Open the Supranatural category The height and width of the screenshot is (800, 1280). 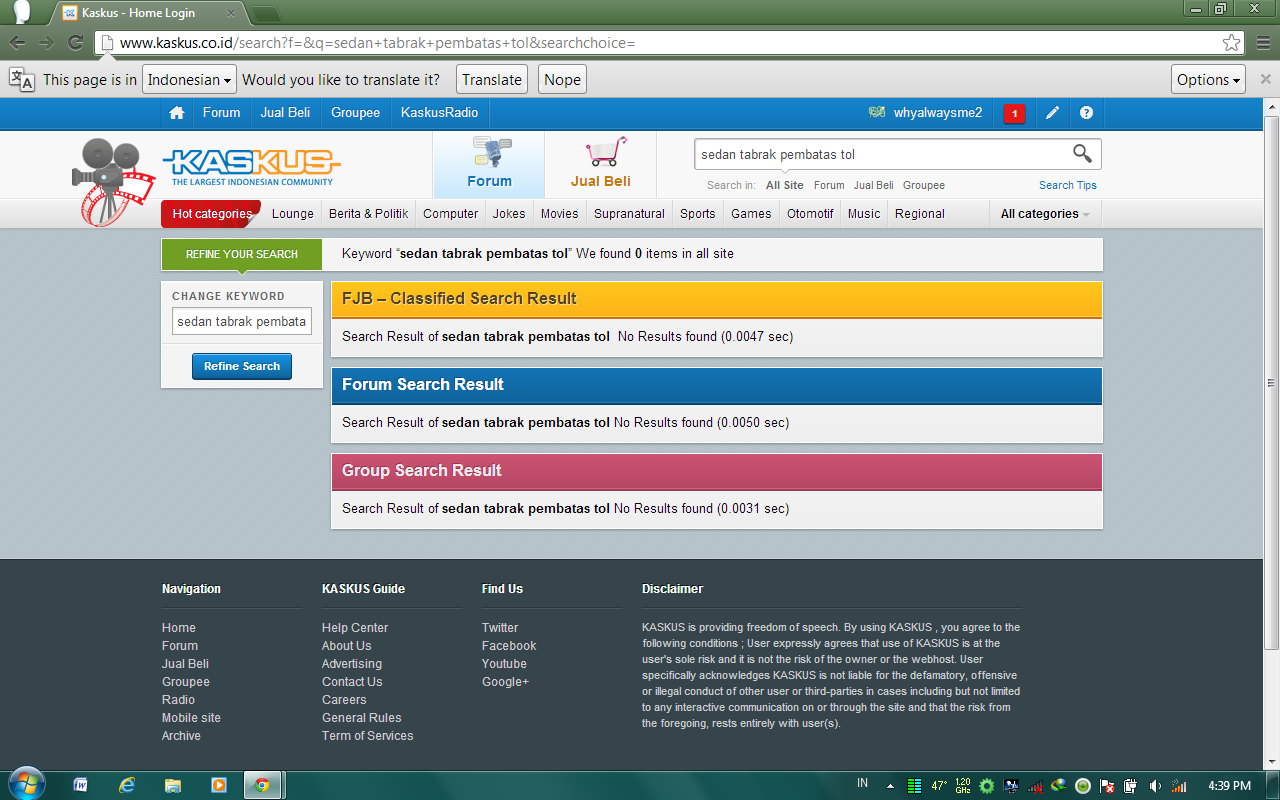(629, 214)
